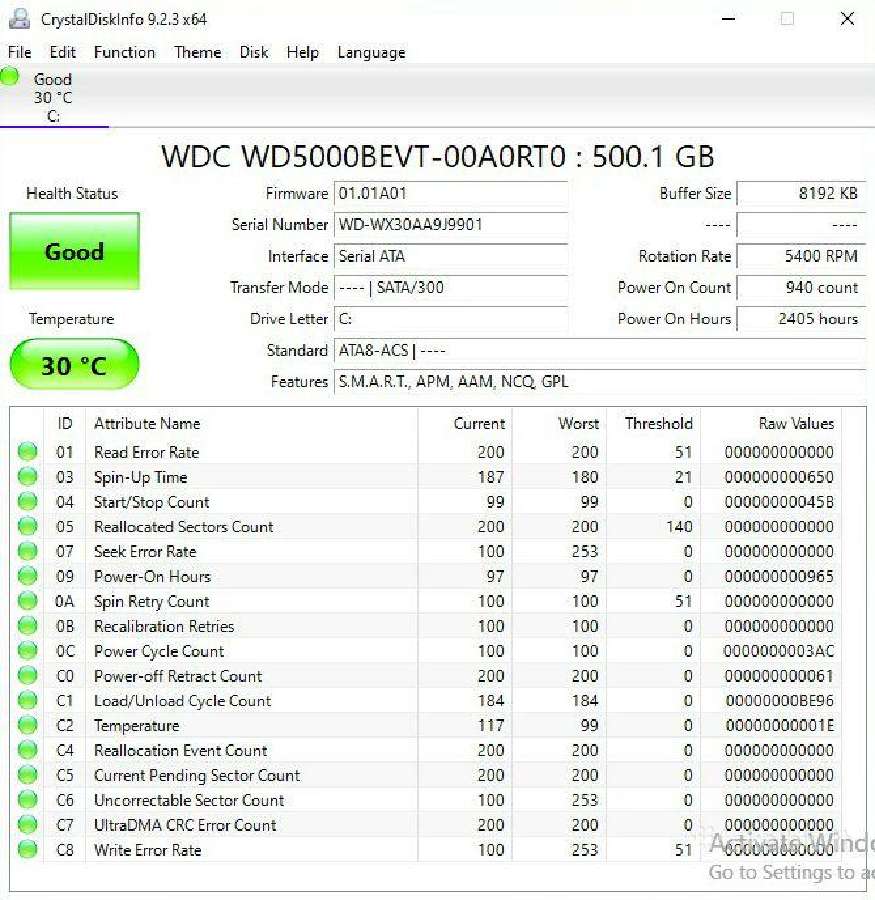The height and width of the screenshot is (900, 875).
Task: Click the Threshold column header
Action: point(653,424)
